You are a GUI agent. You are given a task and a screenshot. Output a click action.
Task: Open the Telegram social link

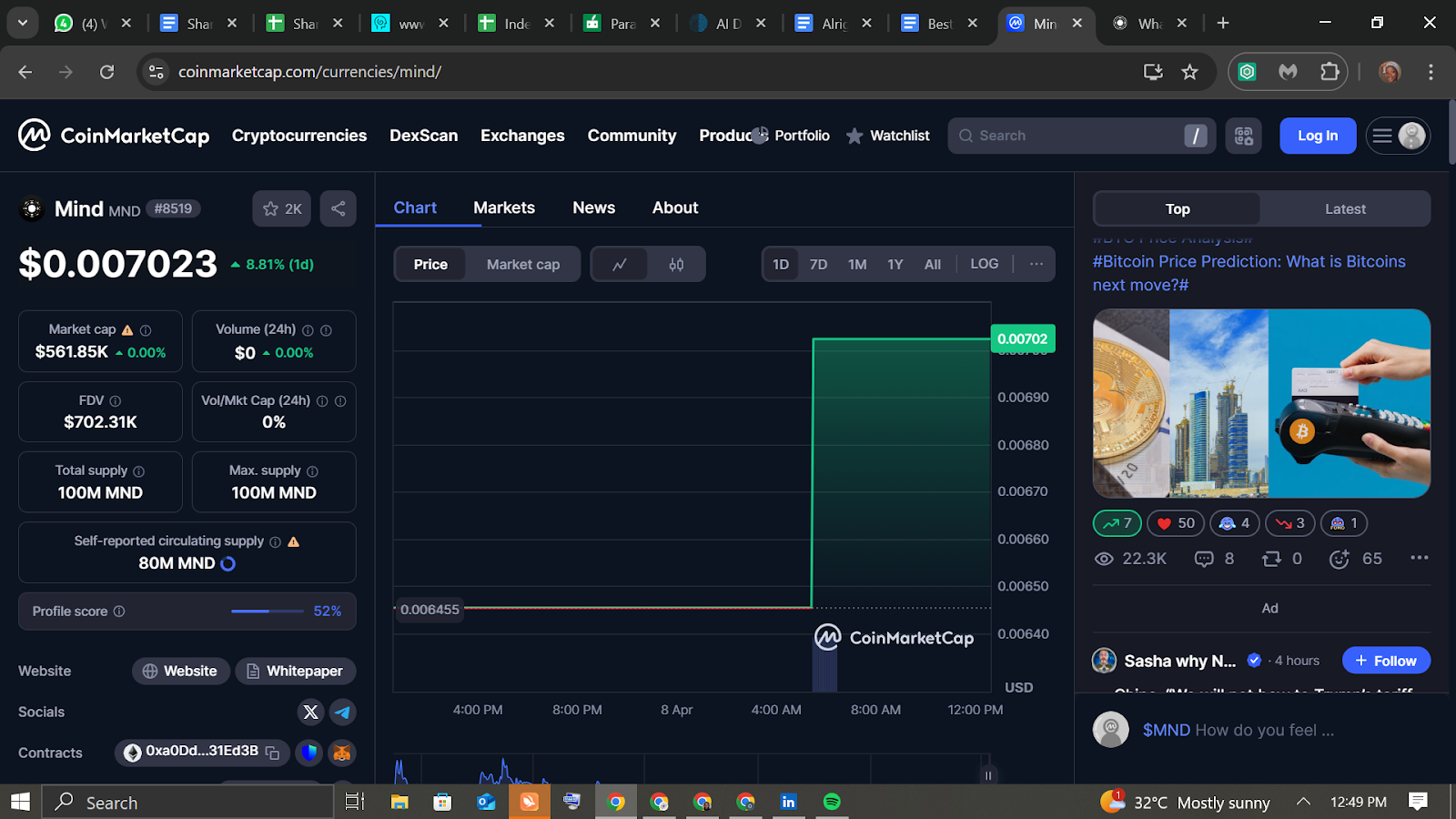coord(343,712)
